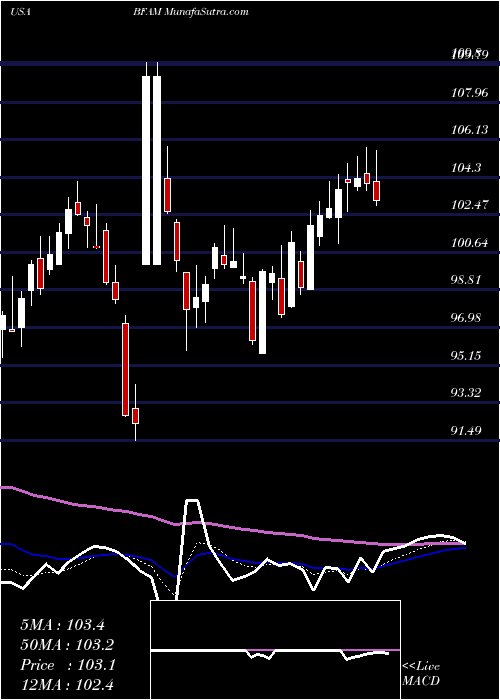The image size is (500, 700).
Task: Click inside the MACD inset chart
Action: coord(275,650)
